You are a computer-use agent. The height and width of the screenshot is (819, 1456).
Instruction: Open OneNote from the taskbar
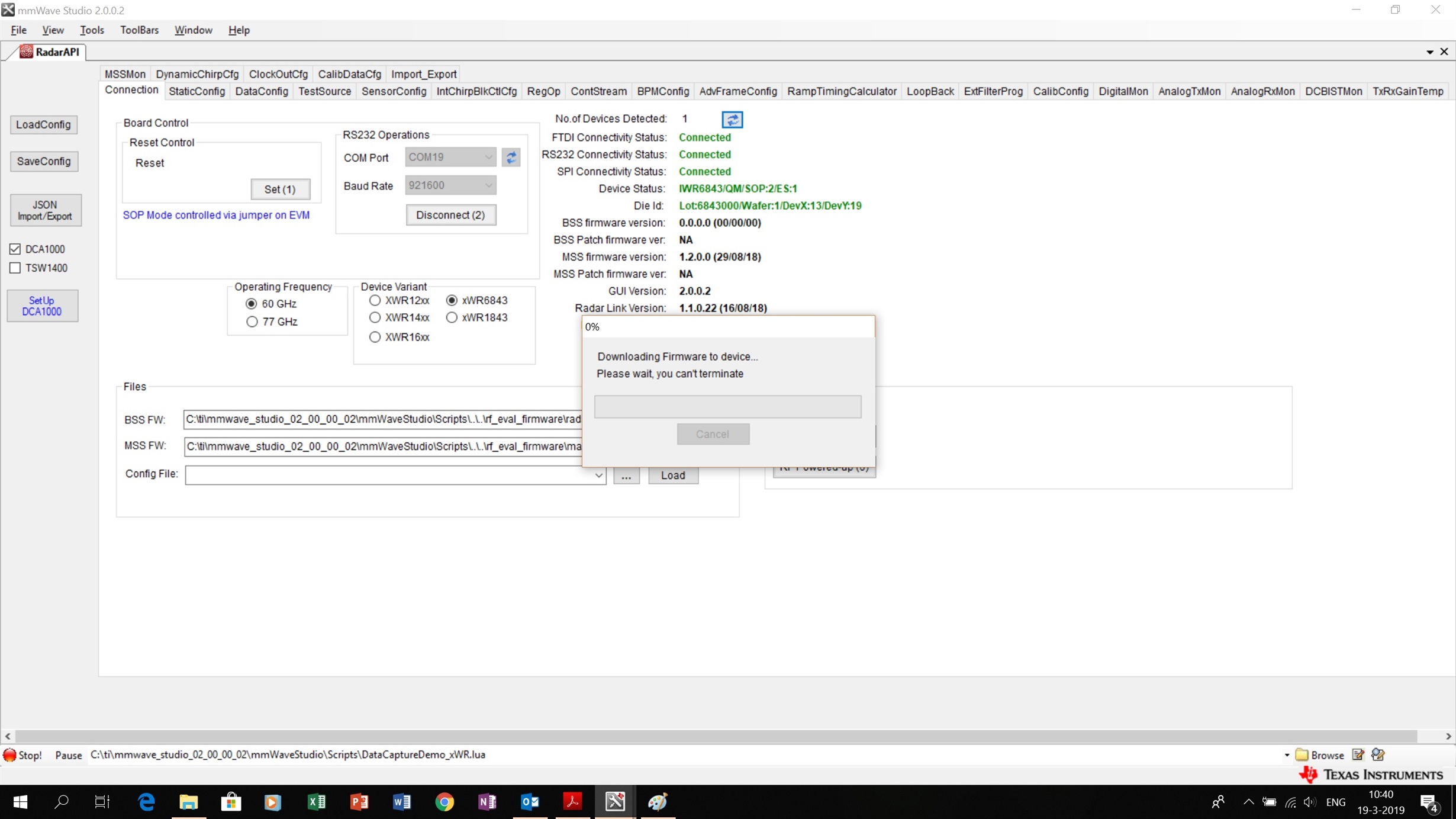click(x=487, y=802)
